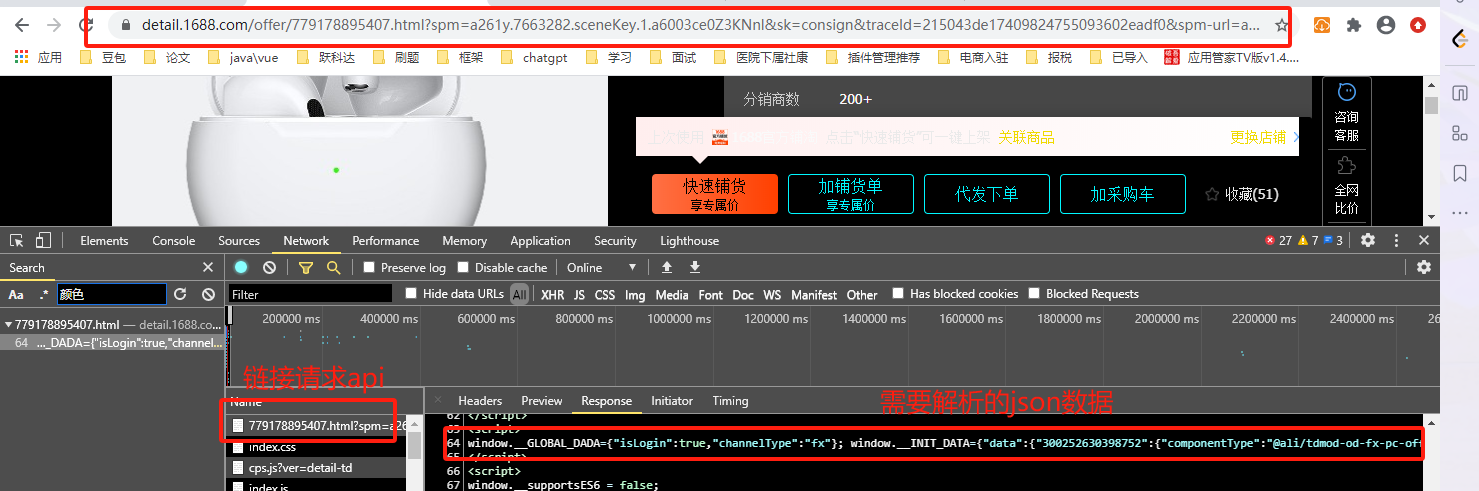Filter requests by XHR type

click(552, 295)
